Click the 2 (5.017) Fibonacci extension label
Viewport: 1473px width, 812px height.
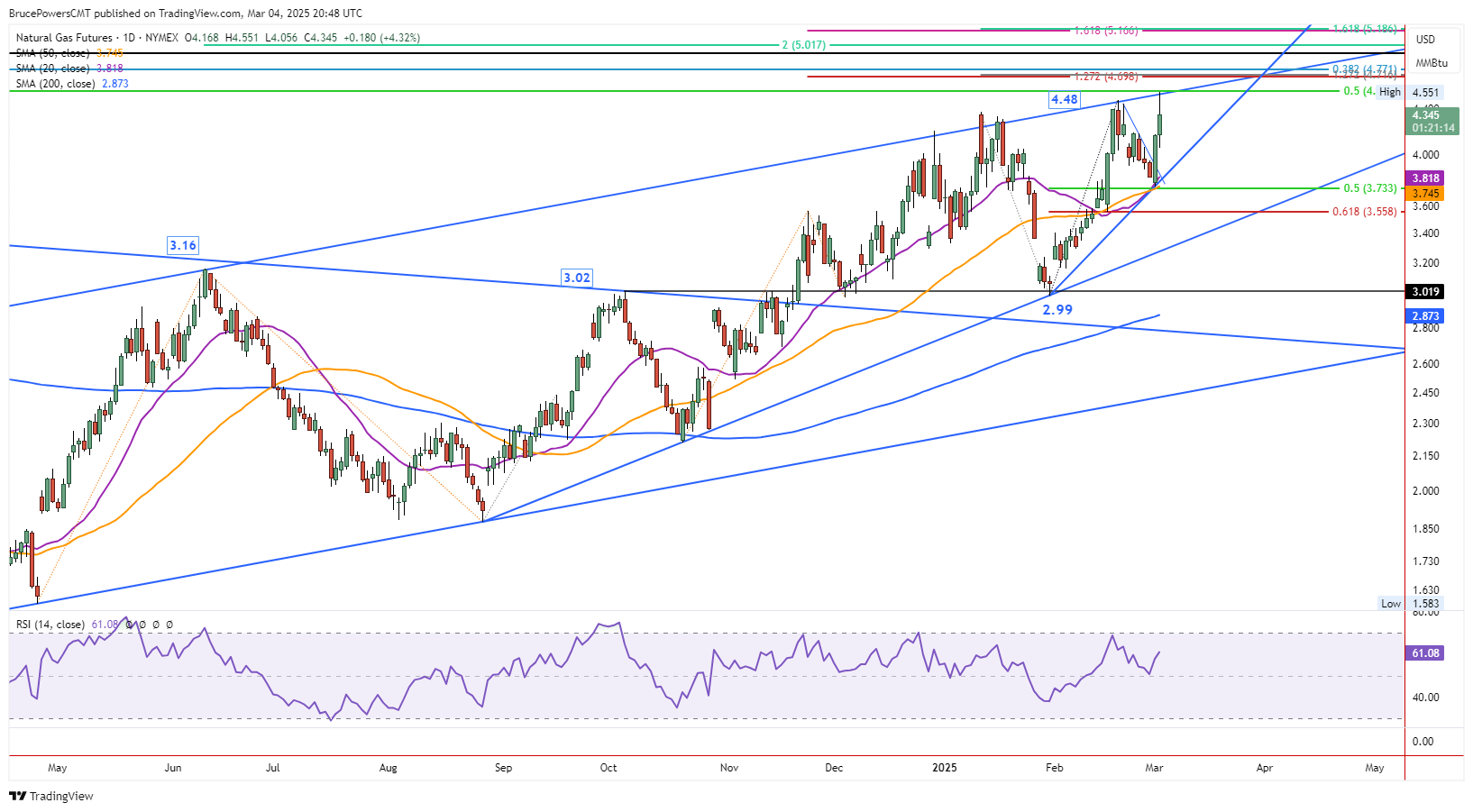(804, 45)
